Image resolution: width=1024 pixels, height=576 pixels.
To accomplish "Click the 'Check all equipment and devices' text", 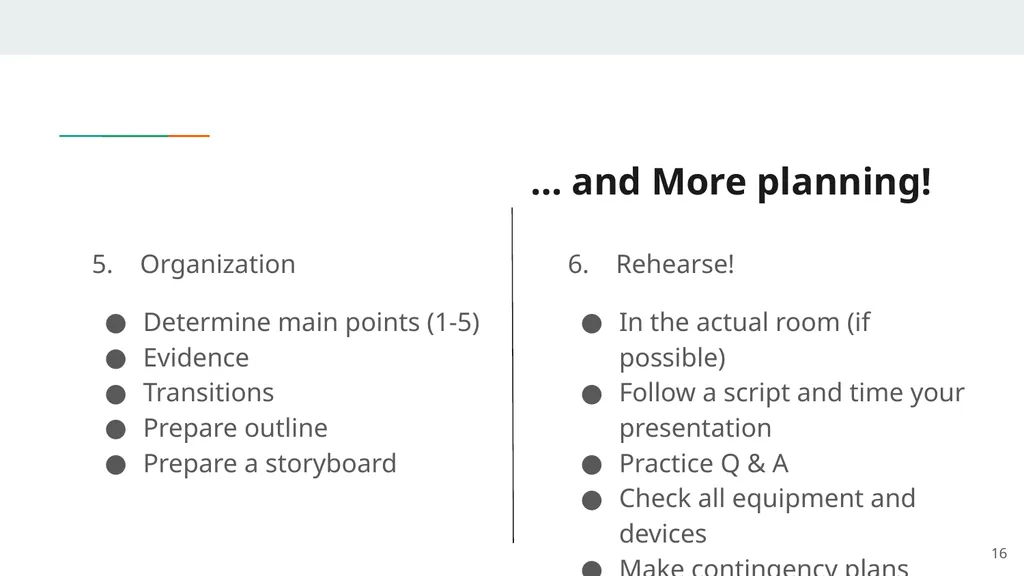I will point(767,516).
